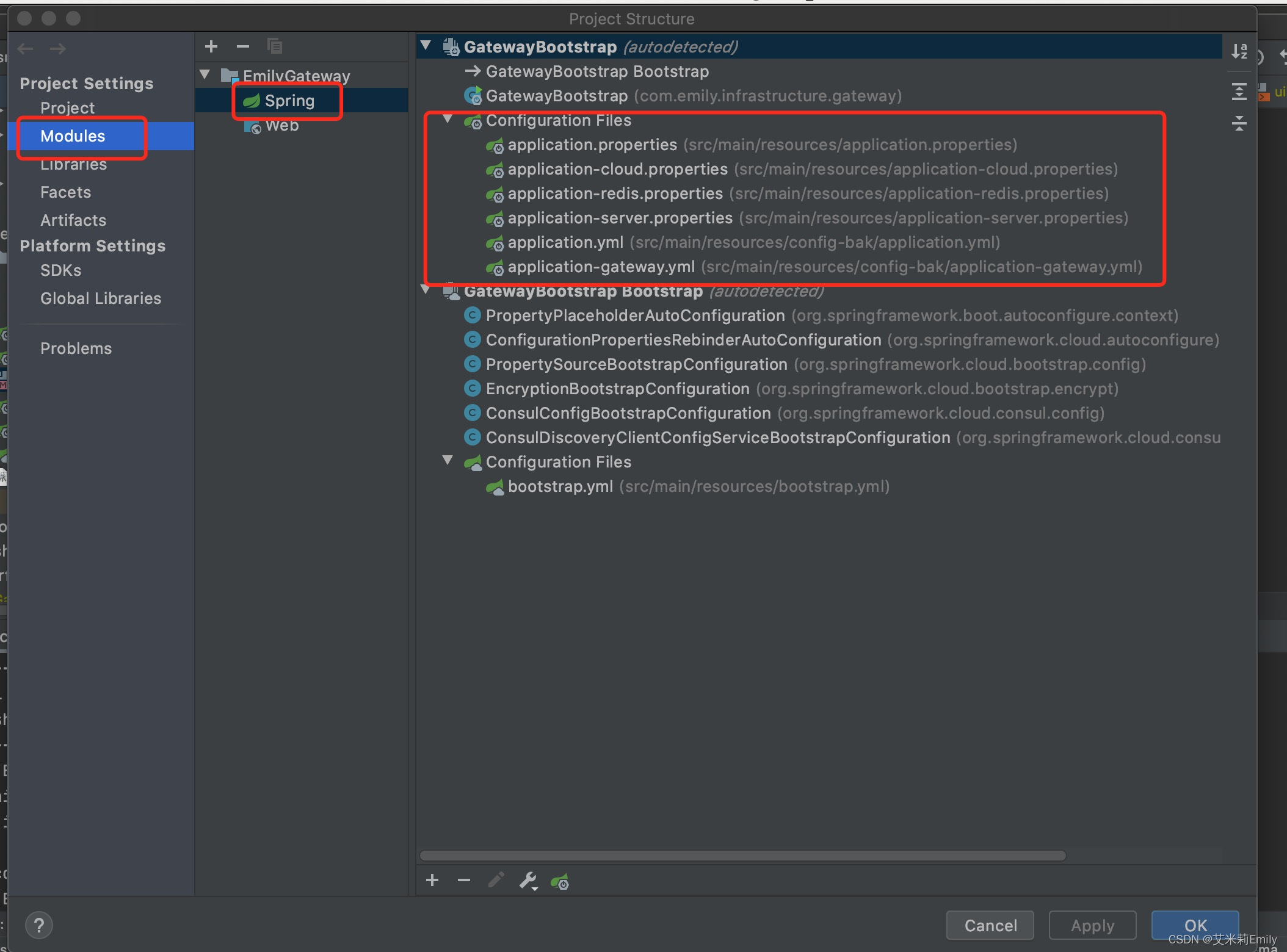Collapse the EmilyGateway module tree

[x=205, y=75]
